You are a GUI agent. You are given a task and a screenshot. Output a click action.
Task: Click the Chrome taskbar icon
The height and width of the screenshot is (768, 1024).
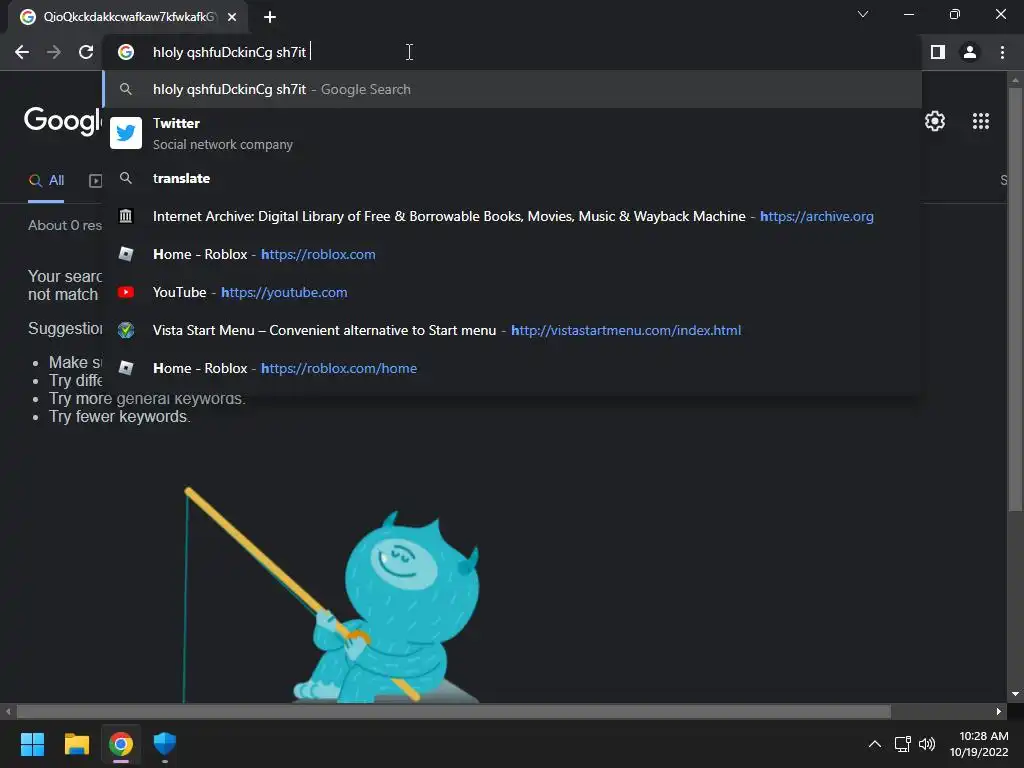[121, 744]
